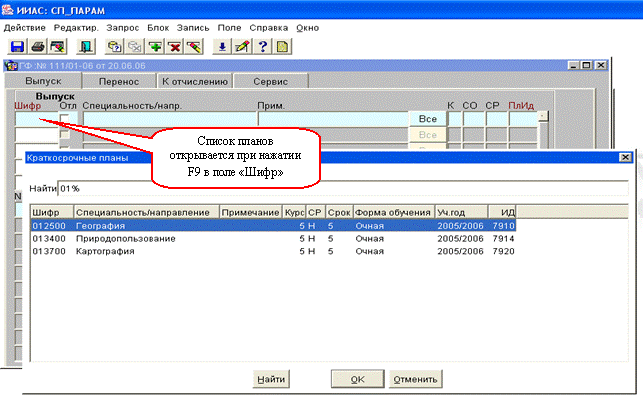Click the Примечание column header
Viewport: 643px width, 399px height.
pyautogui.click(x=251, y=212)
